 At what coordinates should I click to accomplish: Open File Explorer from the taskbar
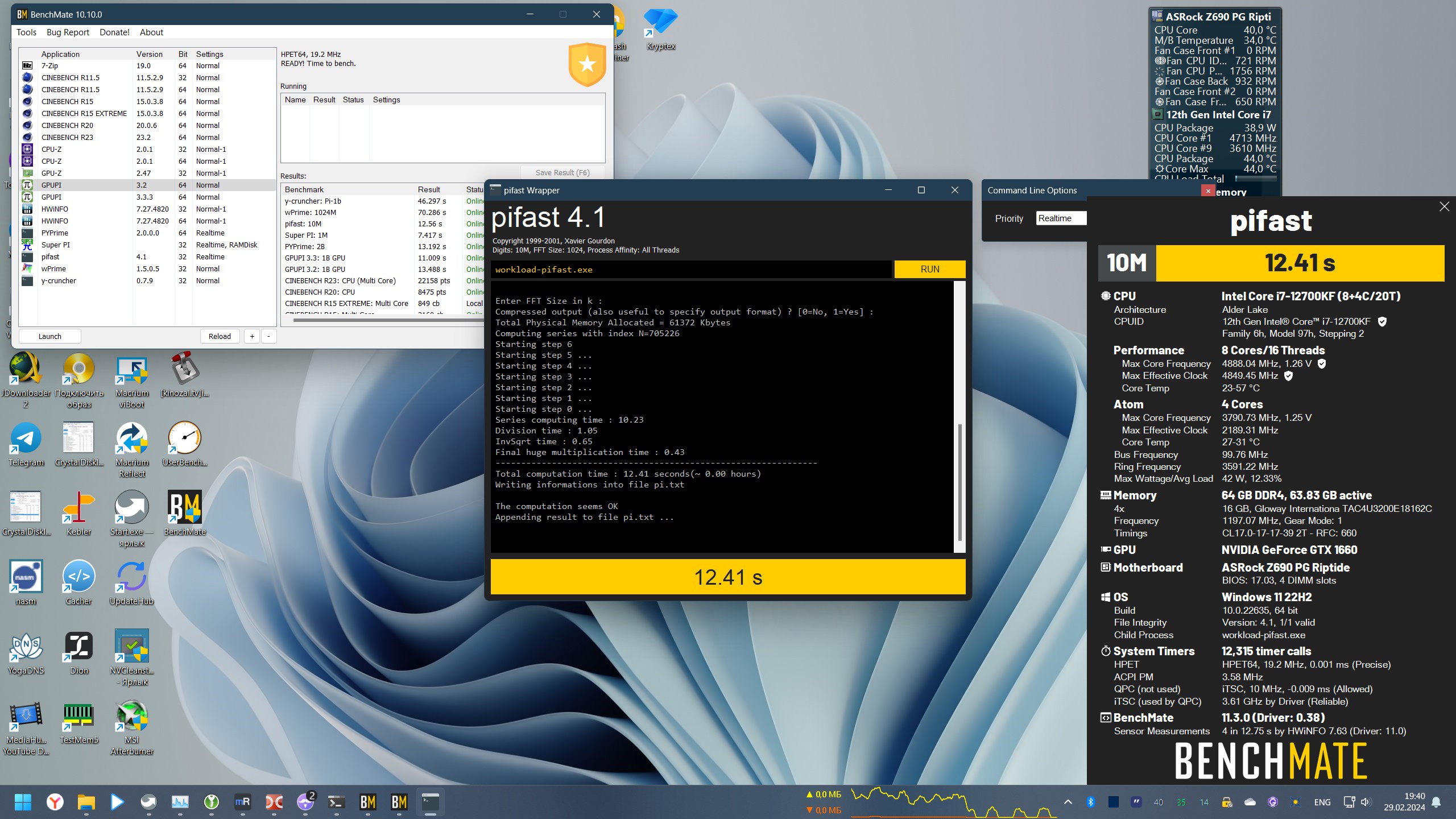[x=86, y=802]
